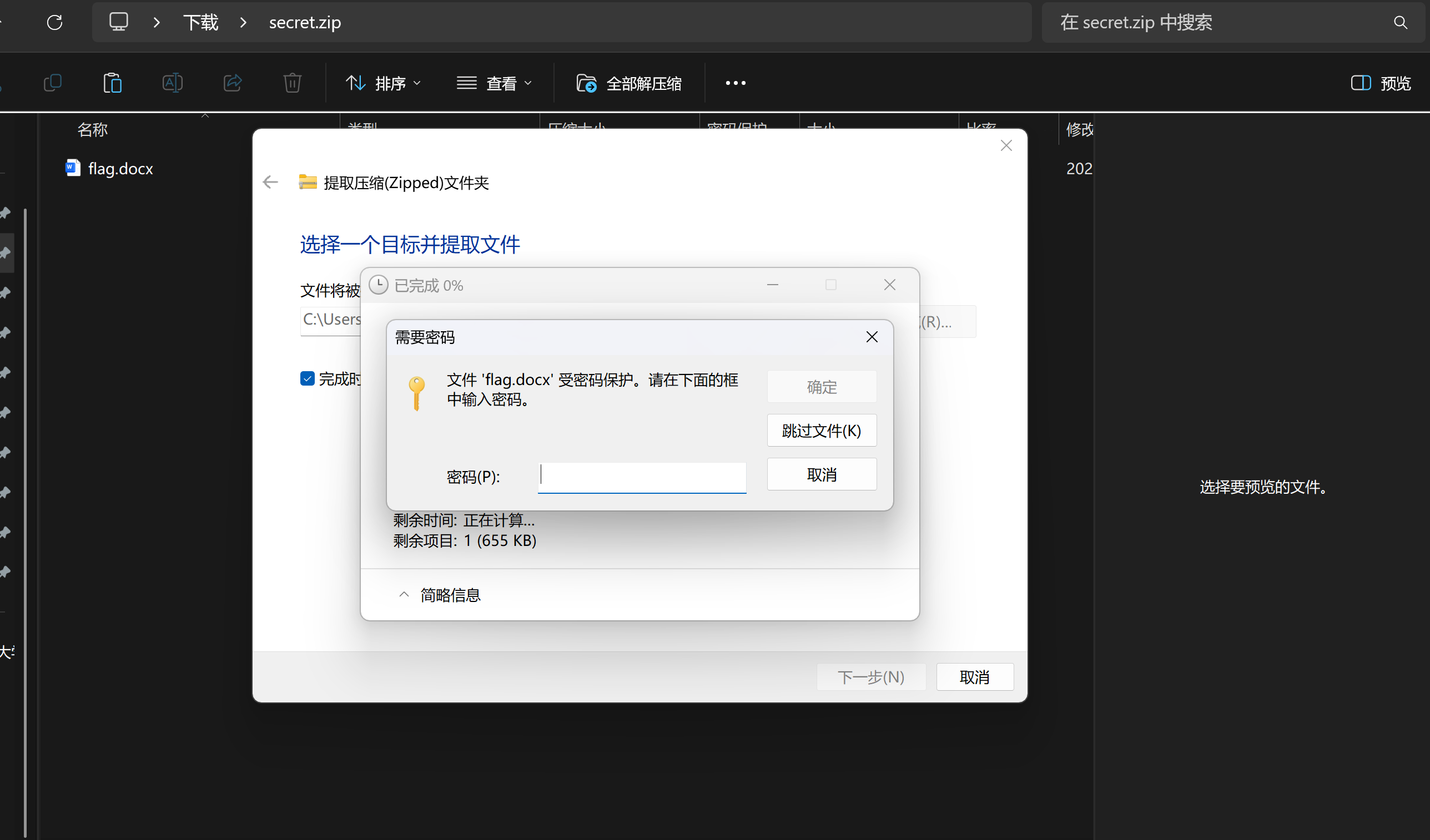Click the Word icon beside flag.docx
The image size is (1430, 840).
tap(73, 168)
